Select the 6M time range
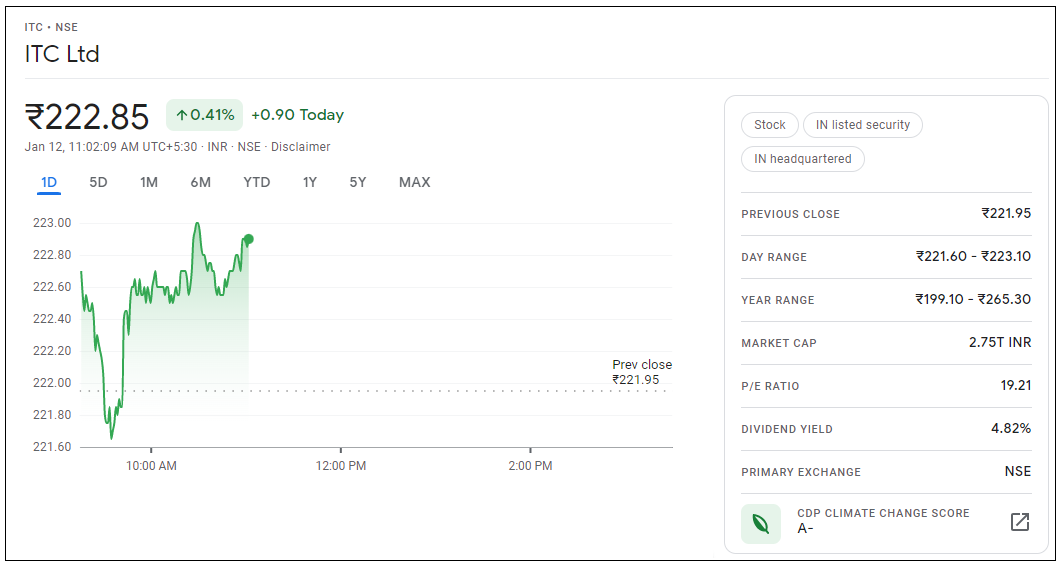This screenshot has height=566, width=1062. (200, 182)
